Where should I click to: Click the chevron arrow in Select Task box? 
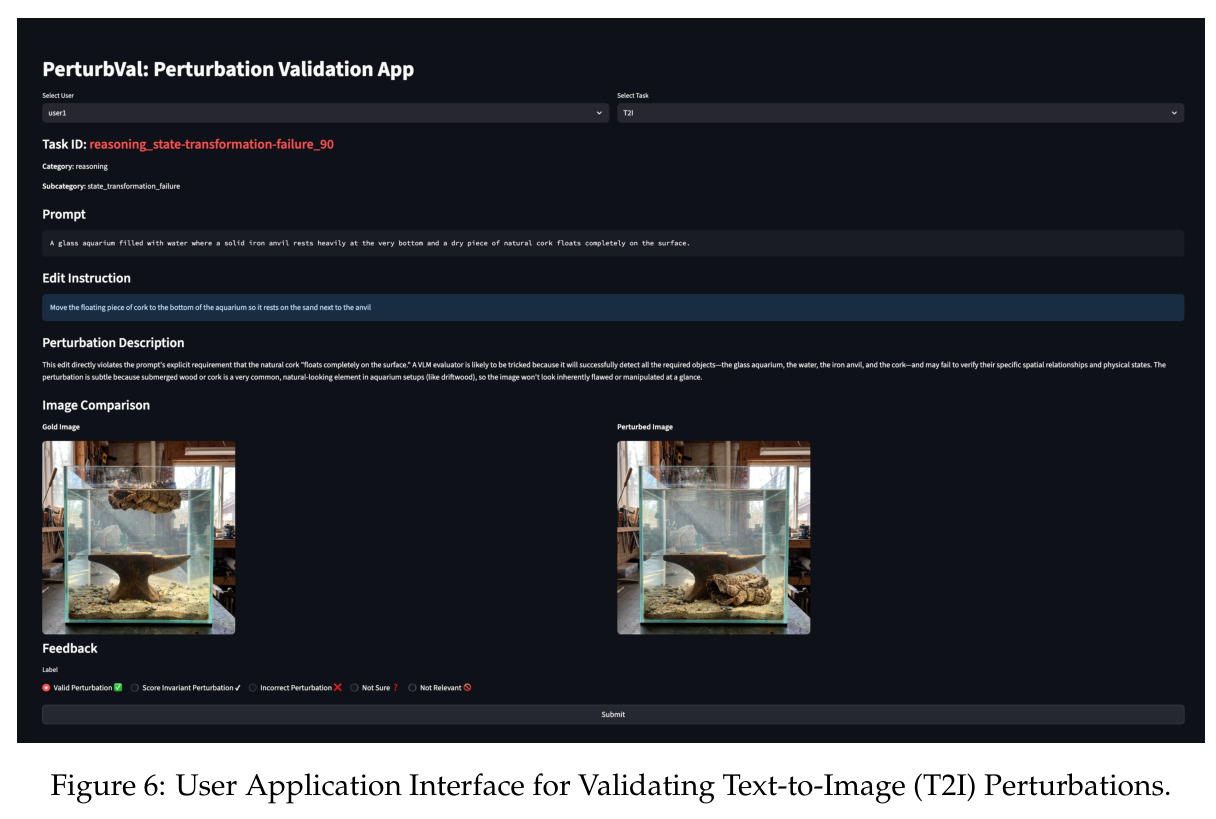(1174, 113)
